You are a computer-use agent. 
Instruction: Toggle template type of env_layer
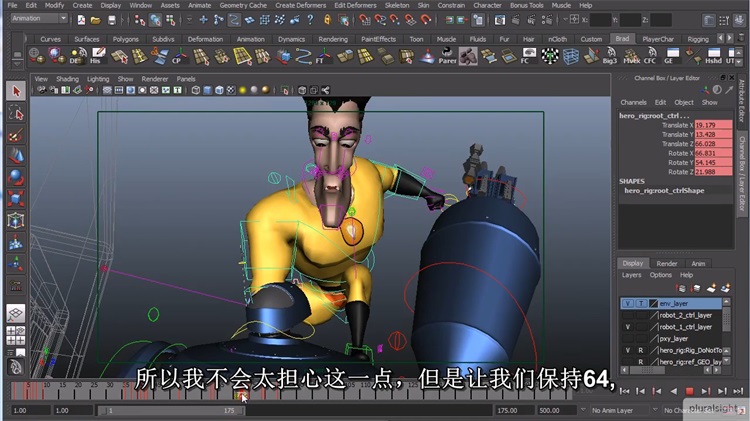coord(641,303)
